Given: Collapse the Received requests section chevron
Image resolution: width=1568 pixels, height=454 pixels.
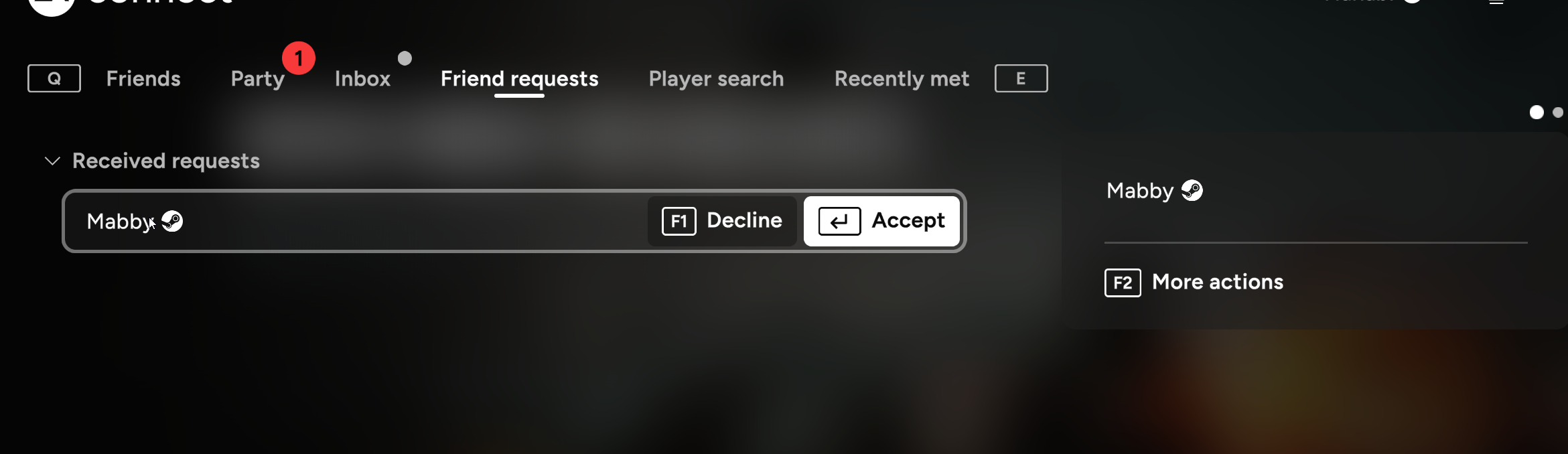Looking at the screenshot, I should [x=52, y=161].
